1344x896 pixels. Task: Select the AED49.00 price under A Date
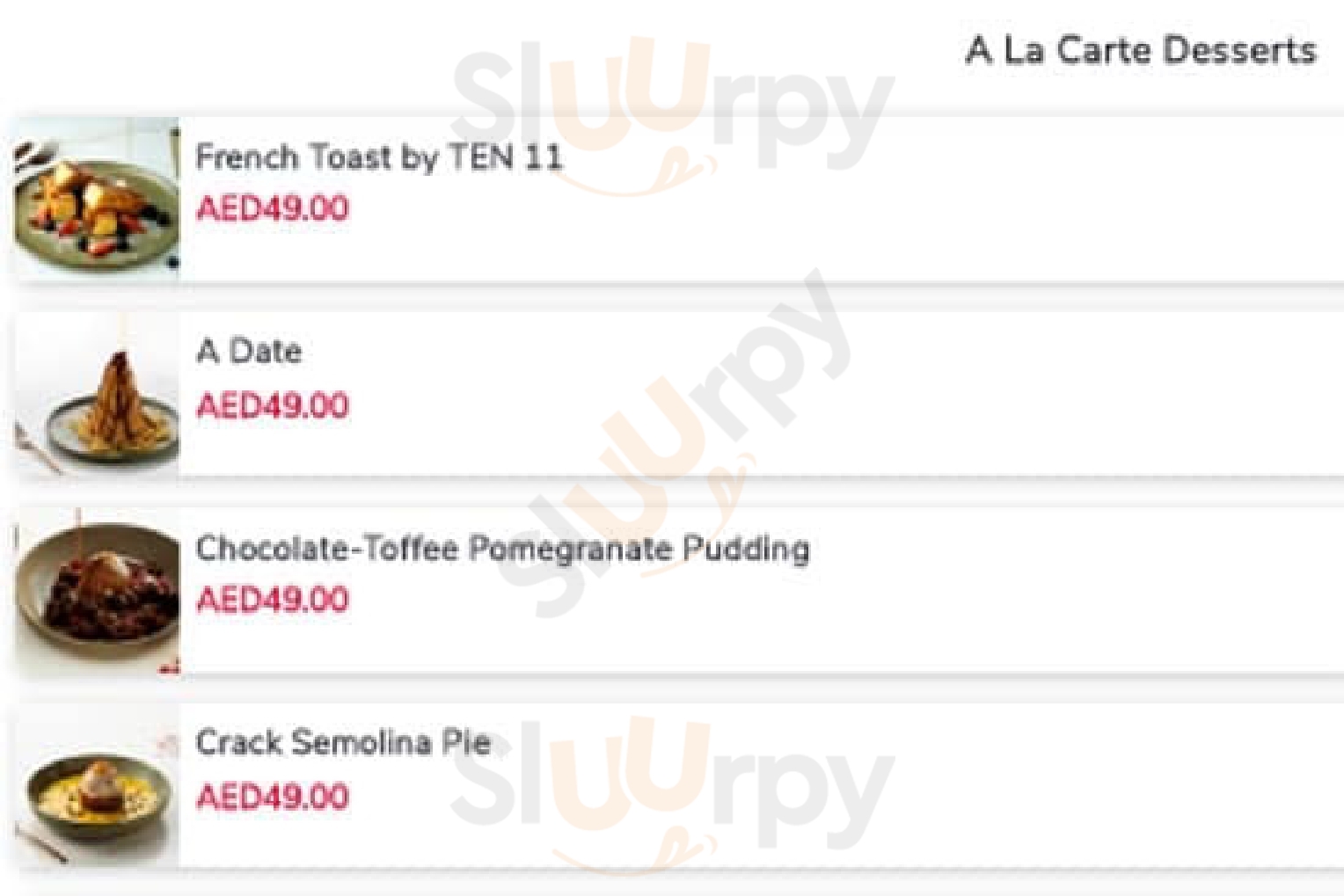click(x=273, y=406)
